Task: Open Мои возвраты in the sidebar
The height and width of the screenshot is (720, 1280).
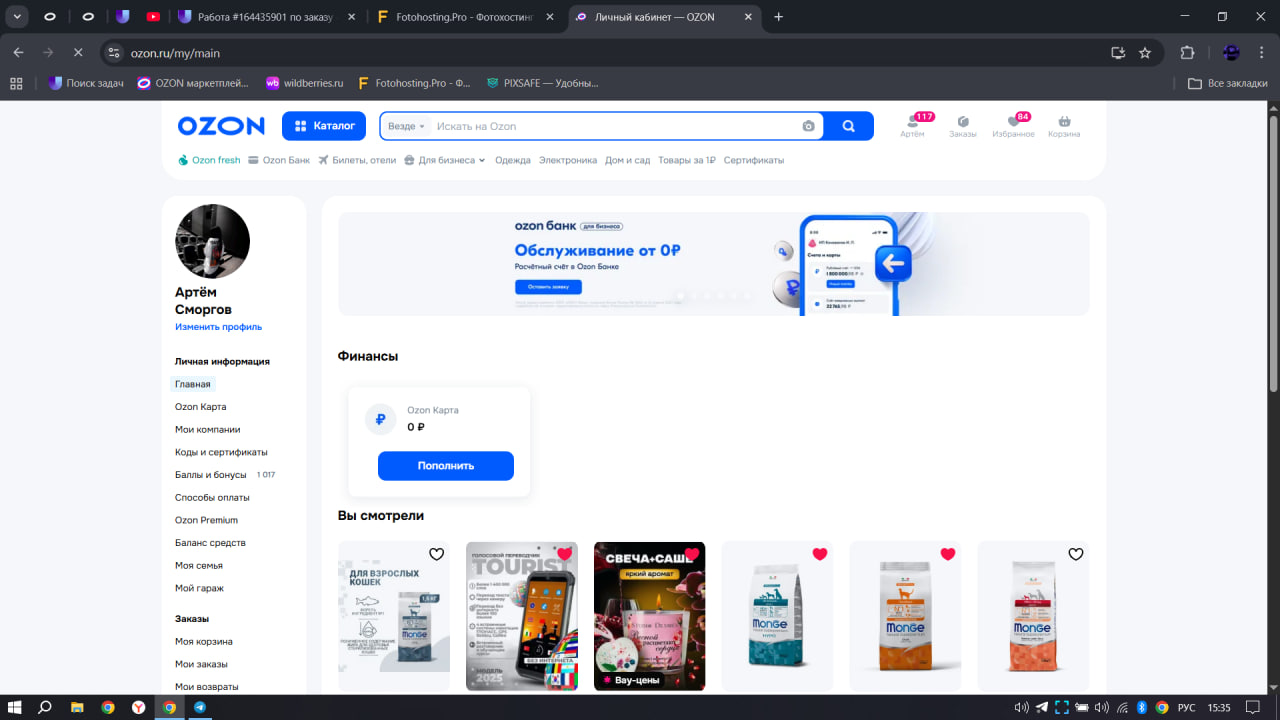Action: tap(207, 687)
